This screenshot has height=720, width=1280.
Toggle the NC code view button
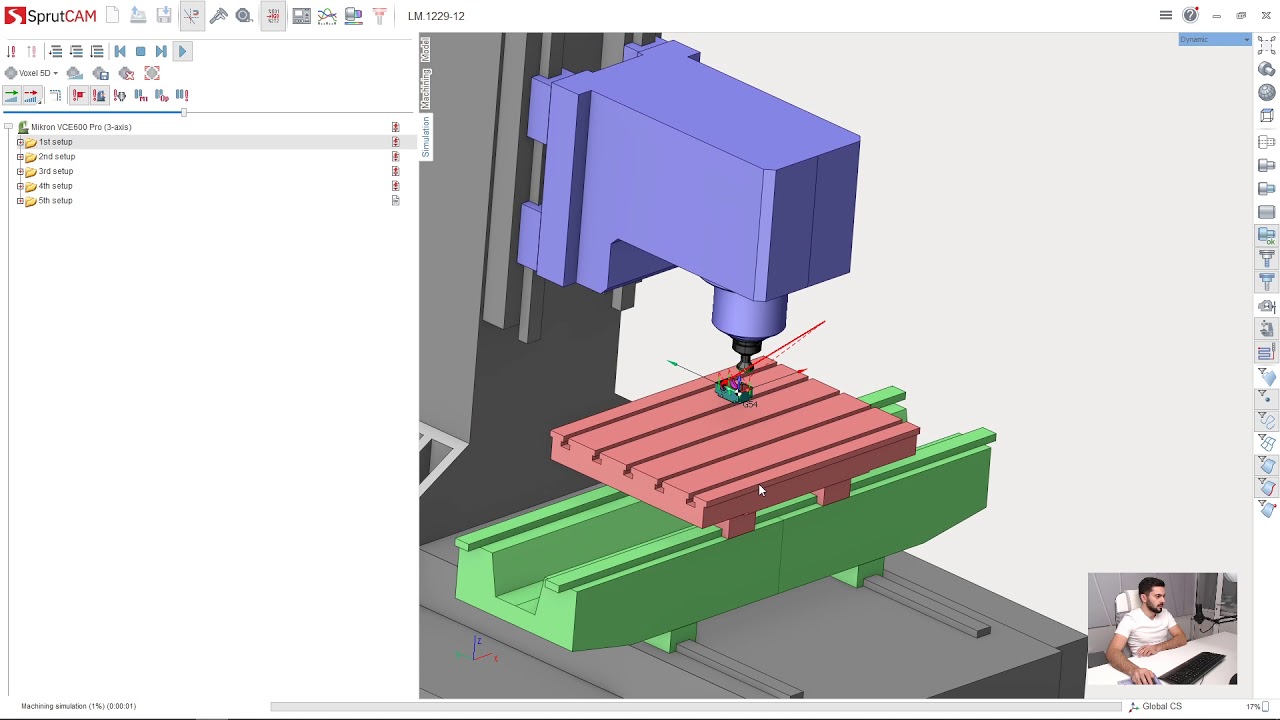tap(272, 16)
